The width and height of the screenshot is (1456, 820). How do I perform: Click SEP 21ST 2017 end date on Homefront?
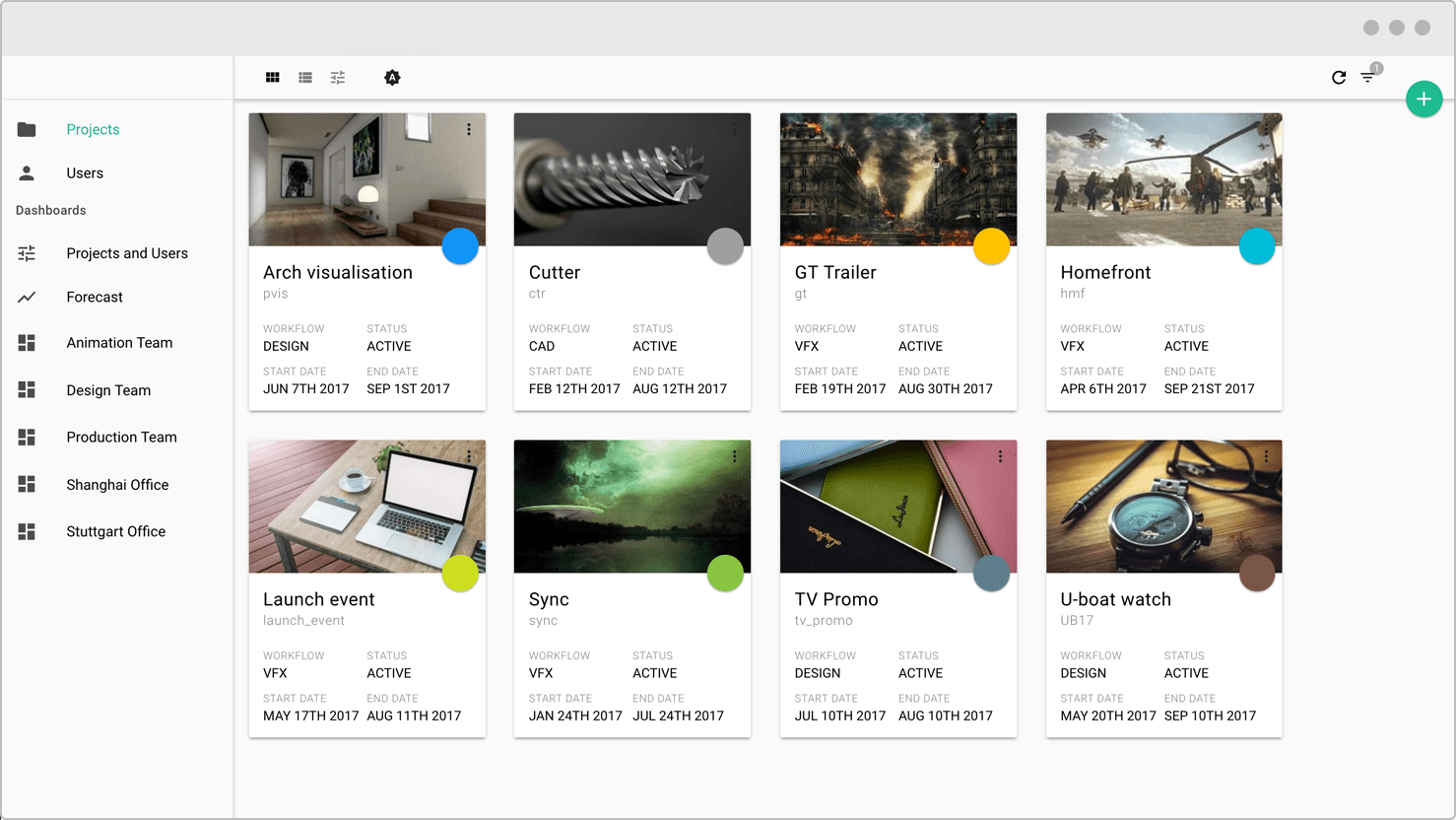1210,389
